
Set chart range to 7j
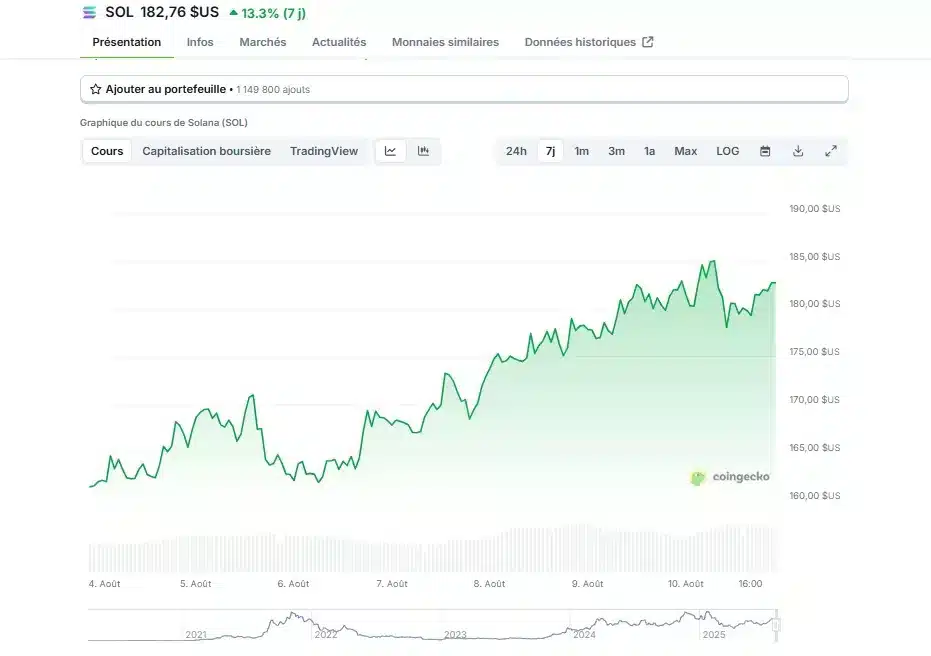point(550,151)
